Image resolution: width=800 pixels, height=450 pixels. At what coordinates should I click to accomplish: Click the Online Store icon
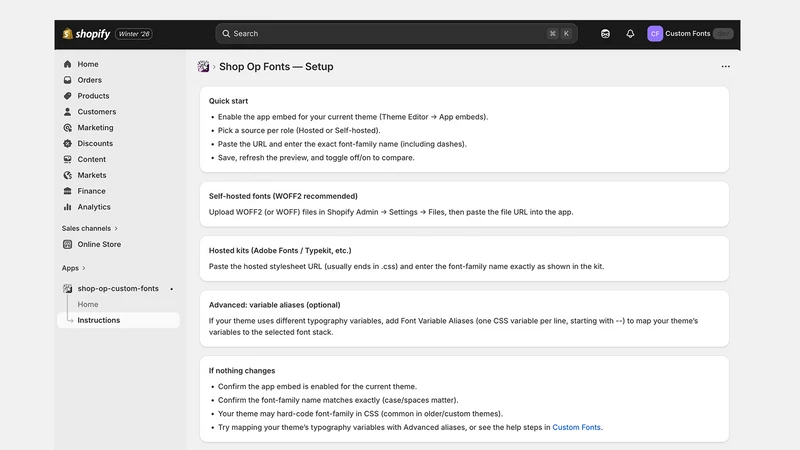click(x=67, y=244)
